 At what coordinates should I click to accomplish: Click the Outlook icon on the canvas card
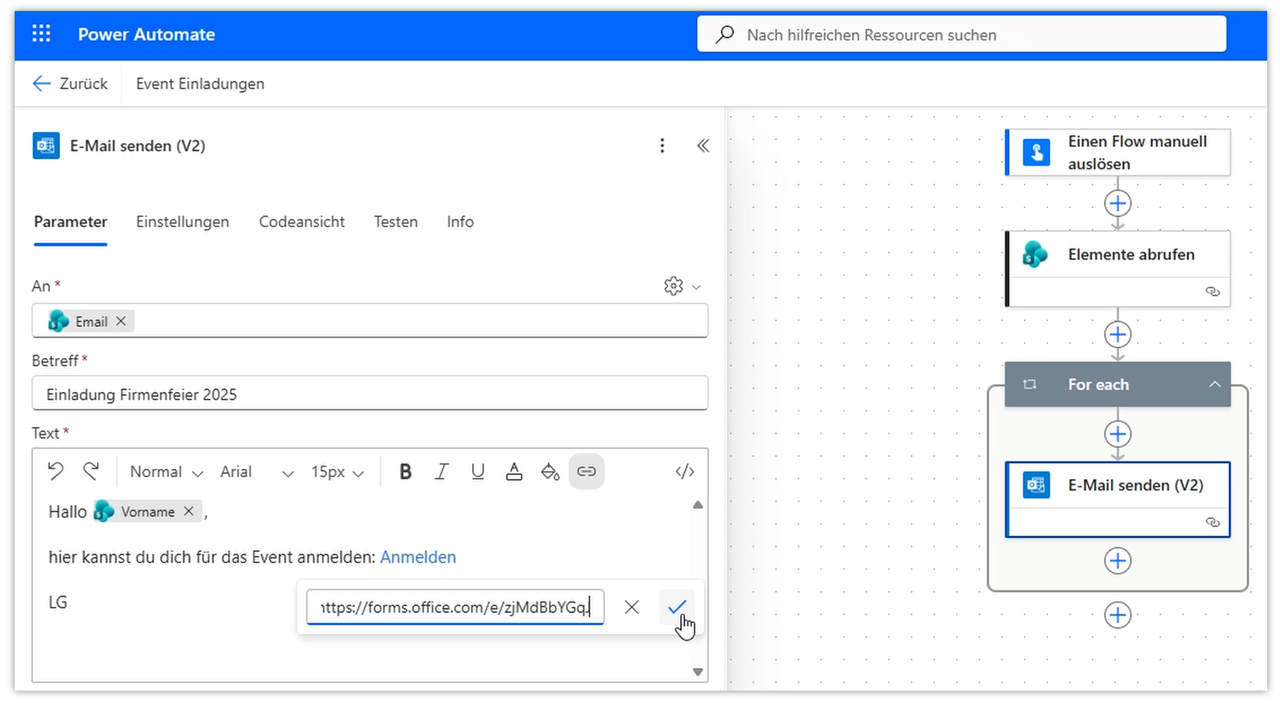pyautogui.click(x=1036, y=485)
